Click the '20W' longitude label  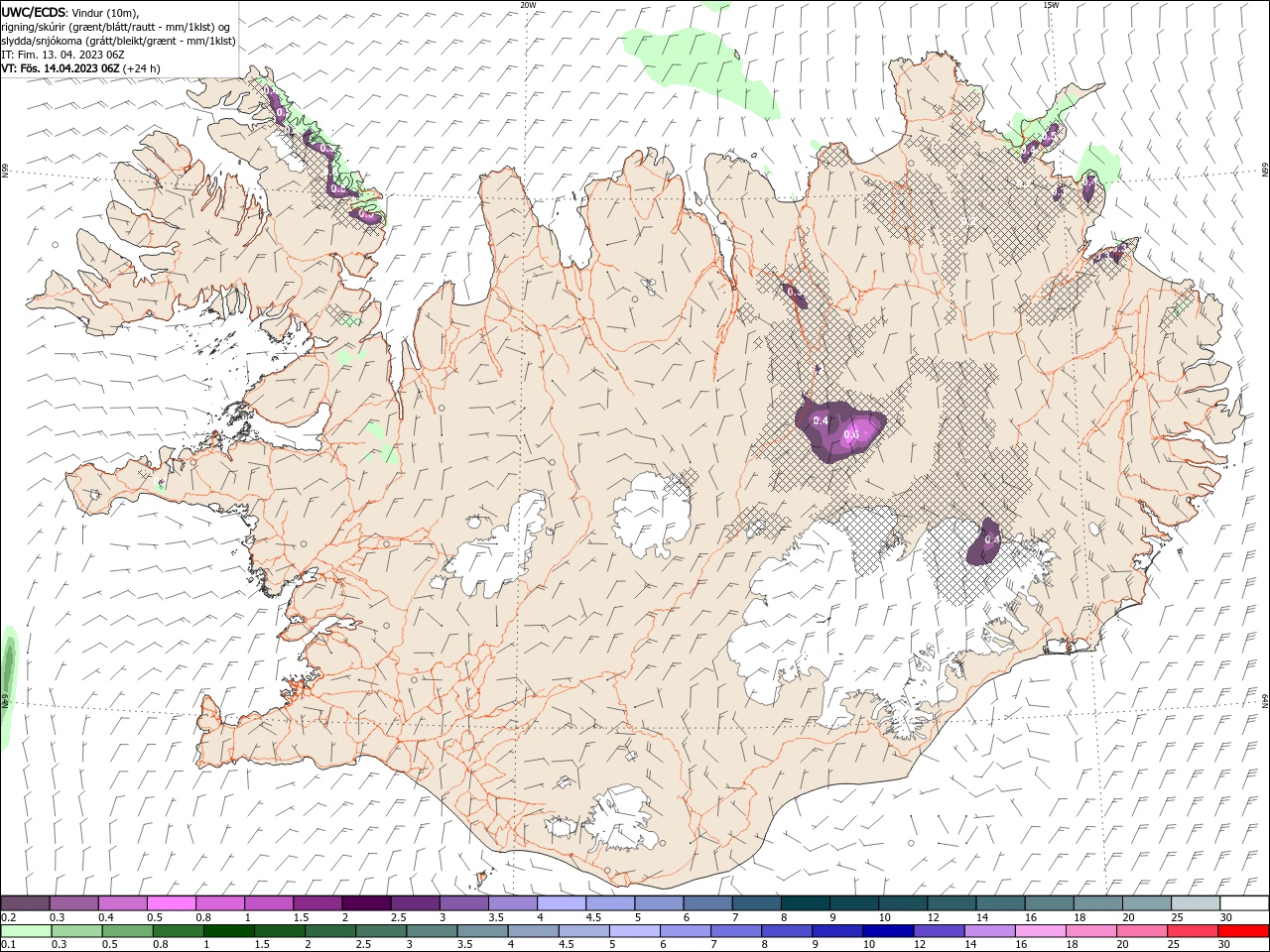click(528, 5)
